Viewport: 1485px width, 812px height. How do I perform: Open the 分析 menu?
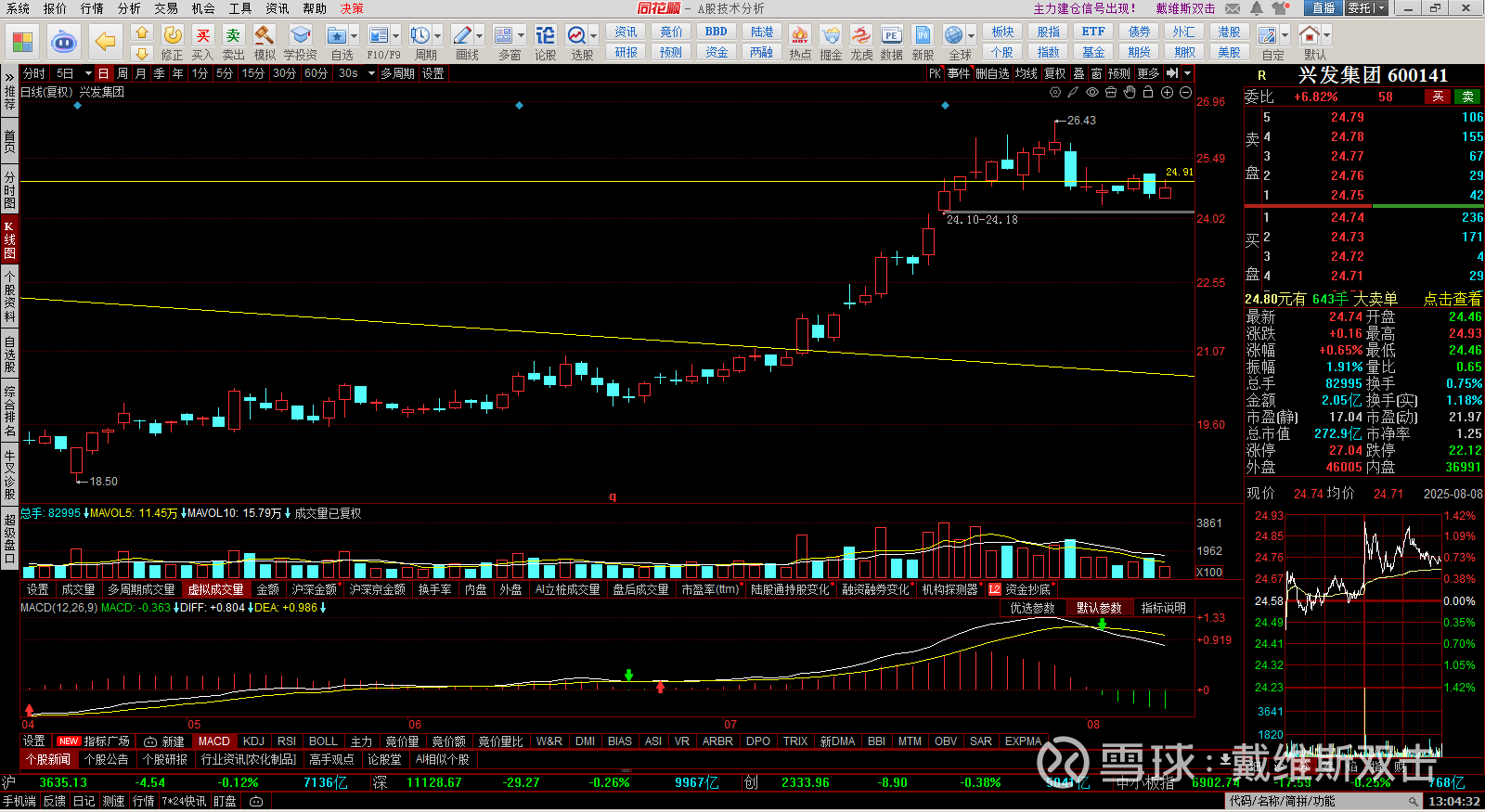coord(129,8)
